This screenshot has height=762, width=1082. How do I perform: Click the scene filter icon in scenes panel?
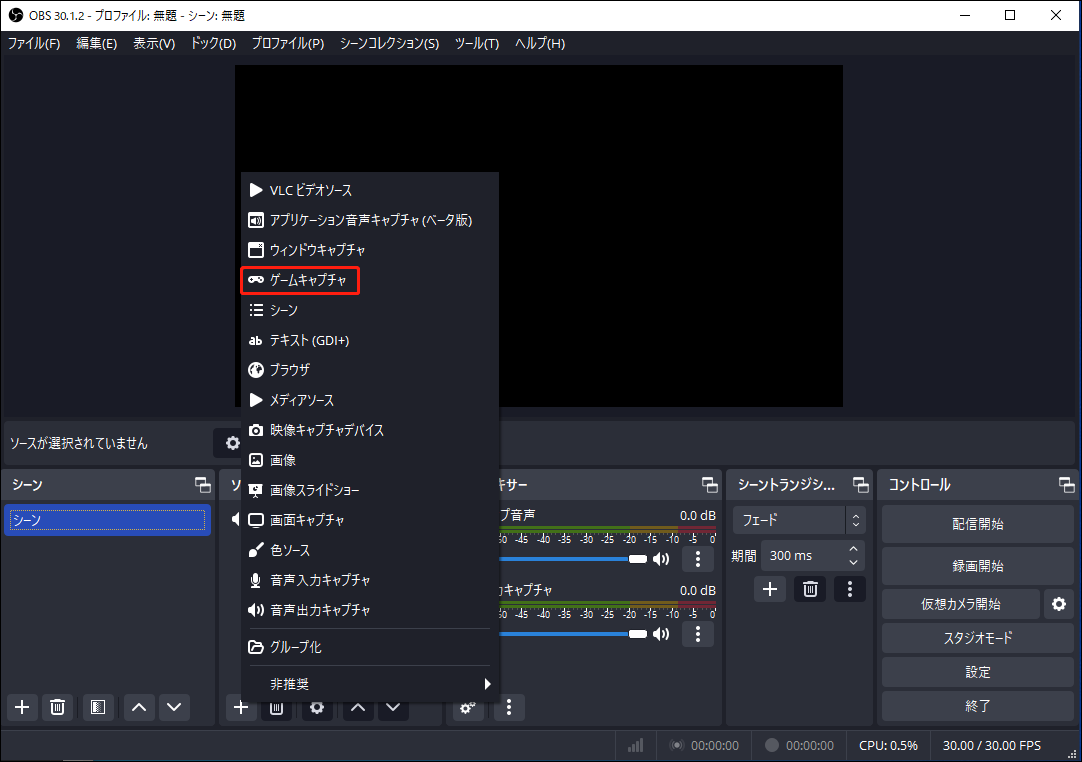(97, 707)
